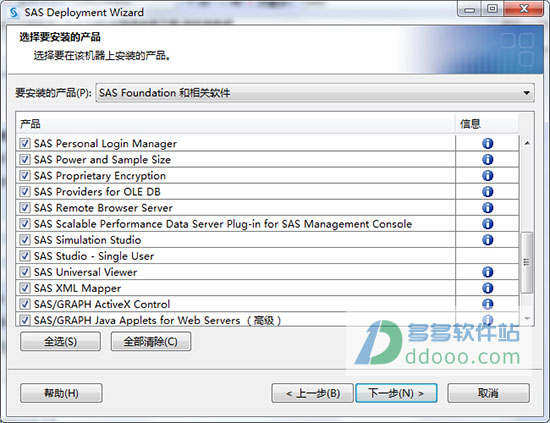Select the SAS XML Mapper row text
This screenshot has height=423, width=550.
click(77, 288)
